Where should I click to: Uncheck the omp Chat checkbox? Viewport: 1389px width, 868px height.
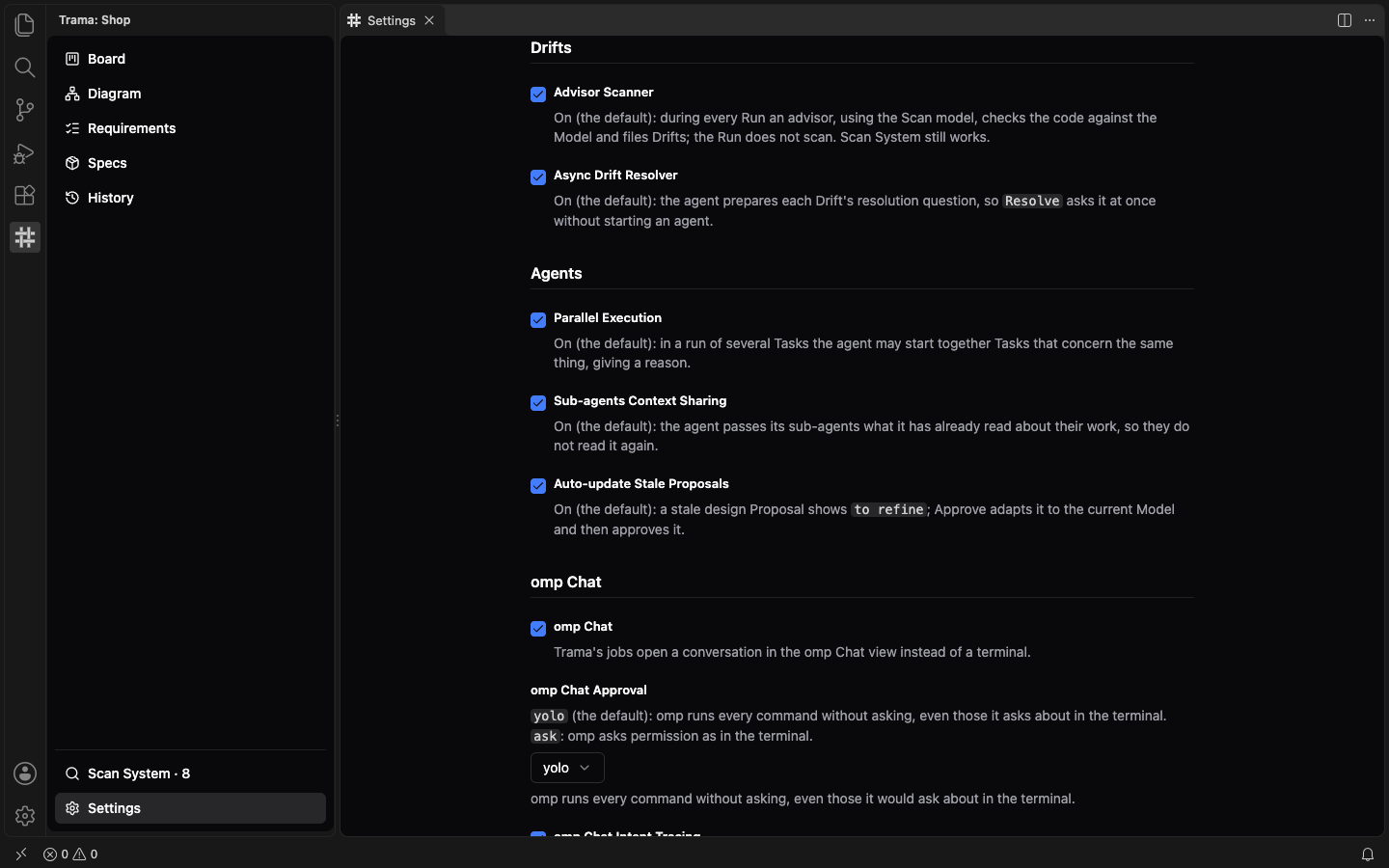point(538,629)
